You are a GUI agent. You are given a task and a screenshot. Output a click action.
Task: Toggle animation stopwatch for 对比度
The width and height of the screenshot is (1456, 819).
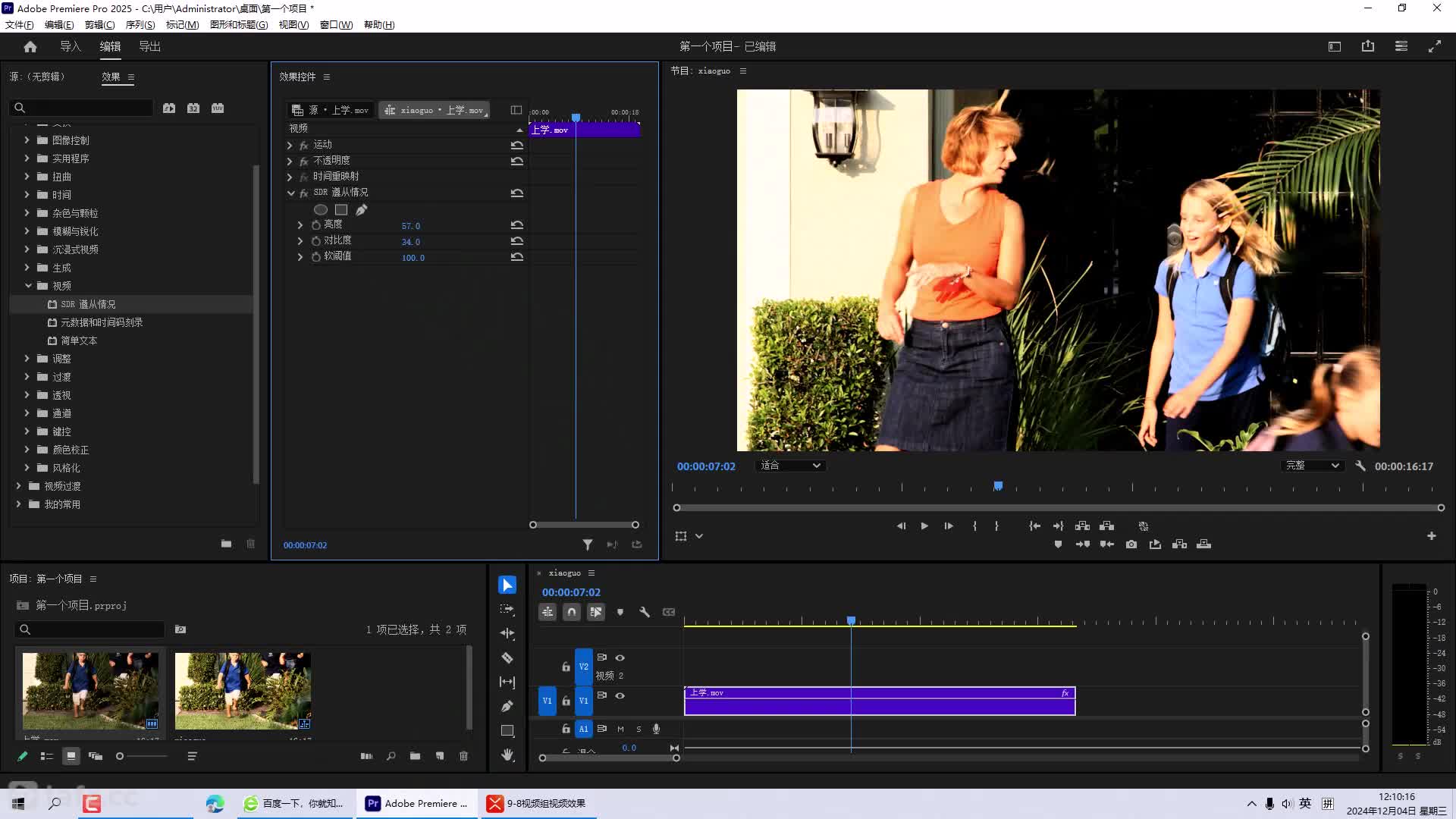click(316, 241)
